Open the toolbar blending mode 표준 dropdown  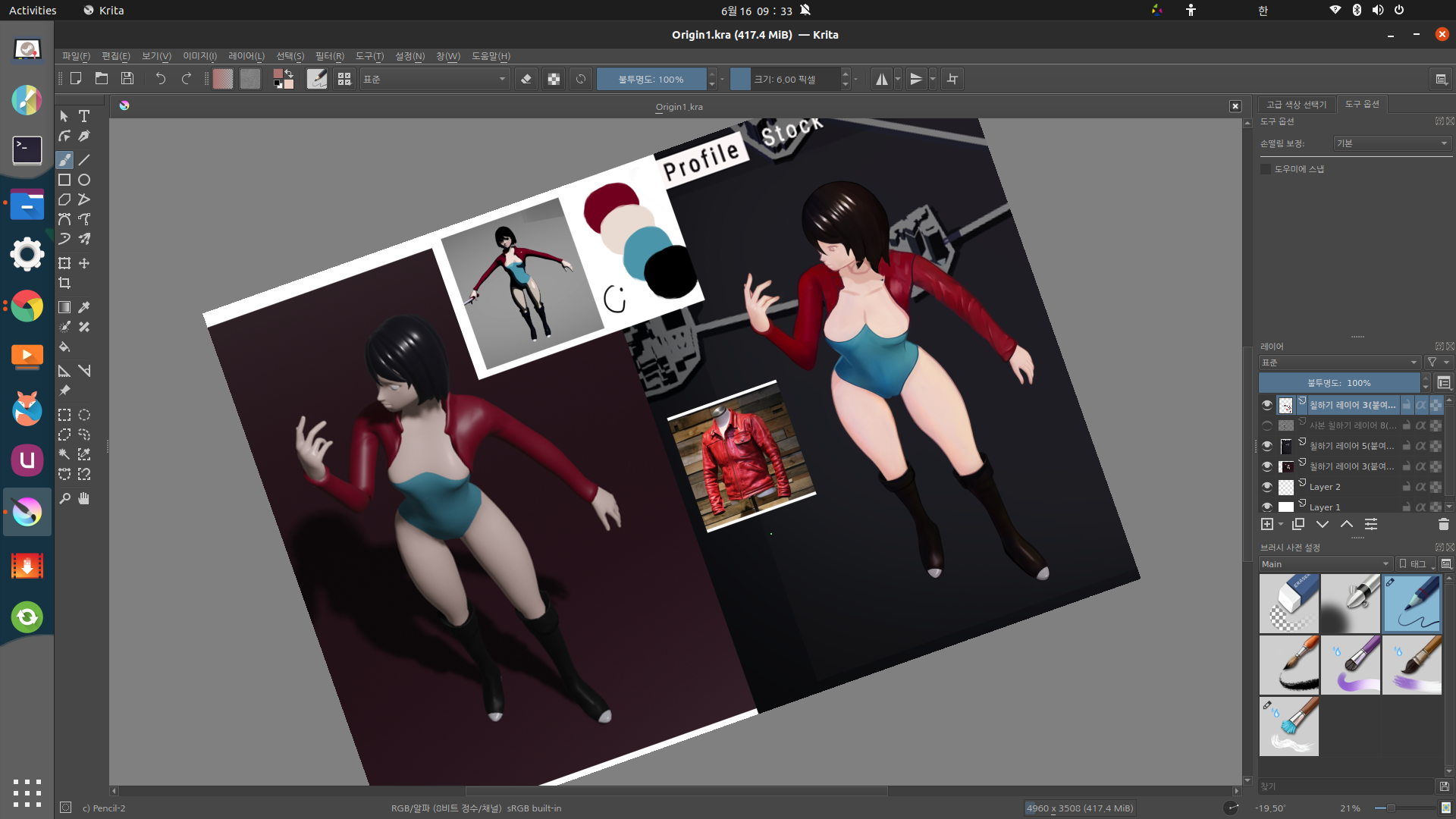pyautogui.click(x=434, y=79)
